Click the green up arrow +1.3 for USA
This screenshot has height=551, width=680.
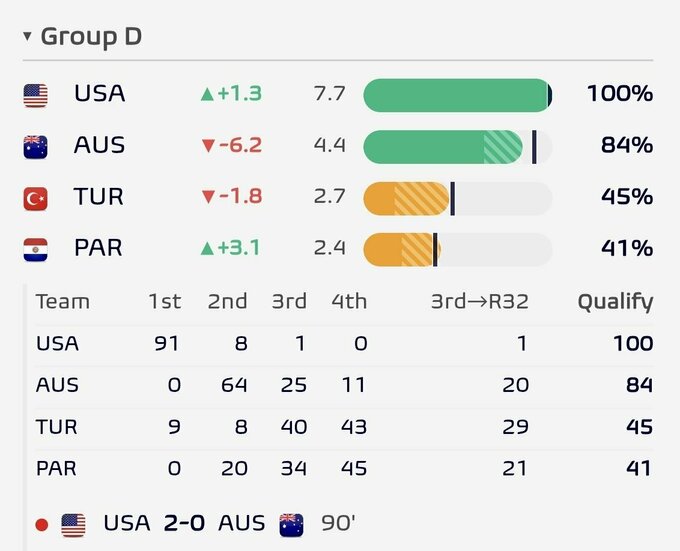(x=231, y=94)
